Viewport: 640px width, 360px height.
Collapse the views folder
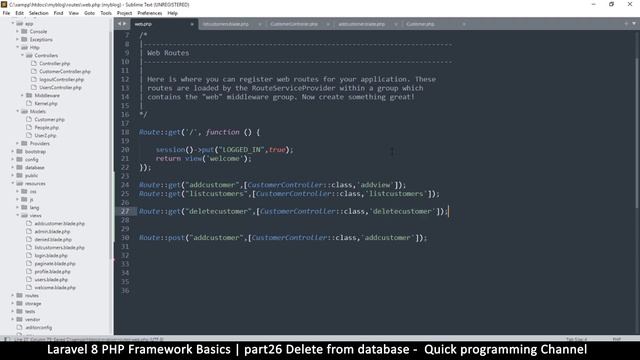(x=18, y=215)
